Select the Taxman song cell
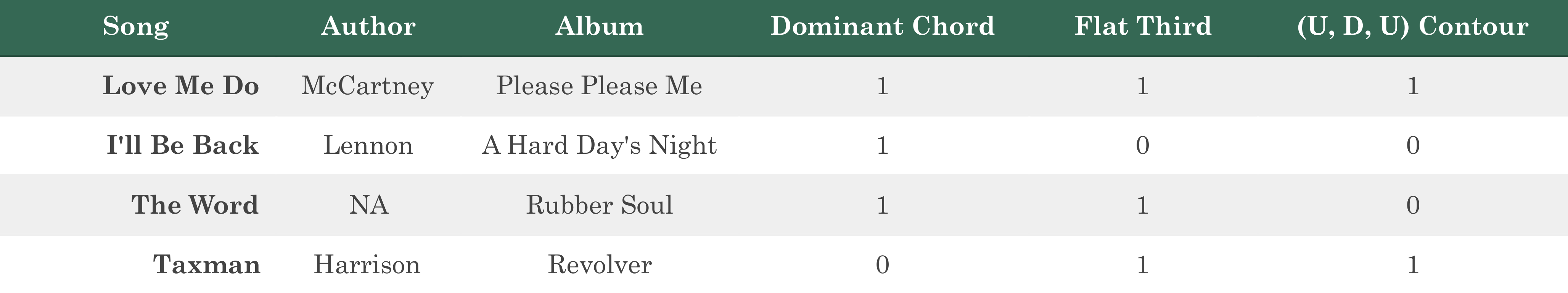The image size is (1568, 293). 206,265
